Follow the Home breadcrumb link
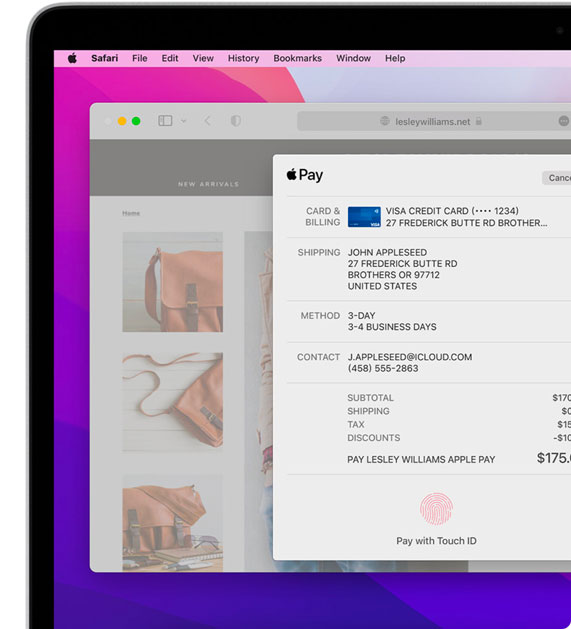 131,213
